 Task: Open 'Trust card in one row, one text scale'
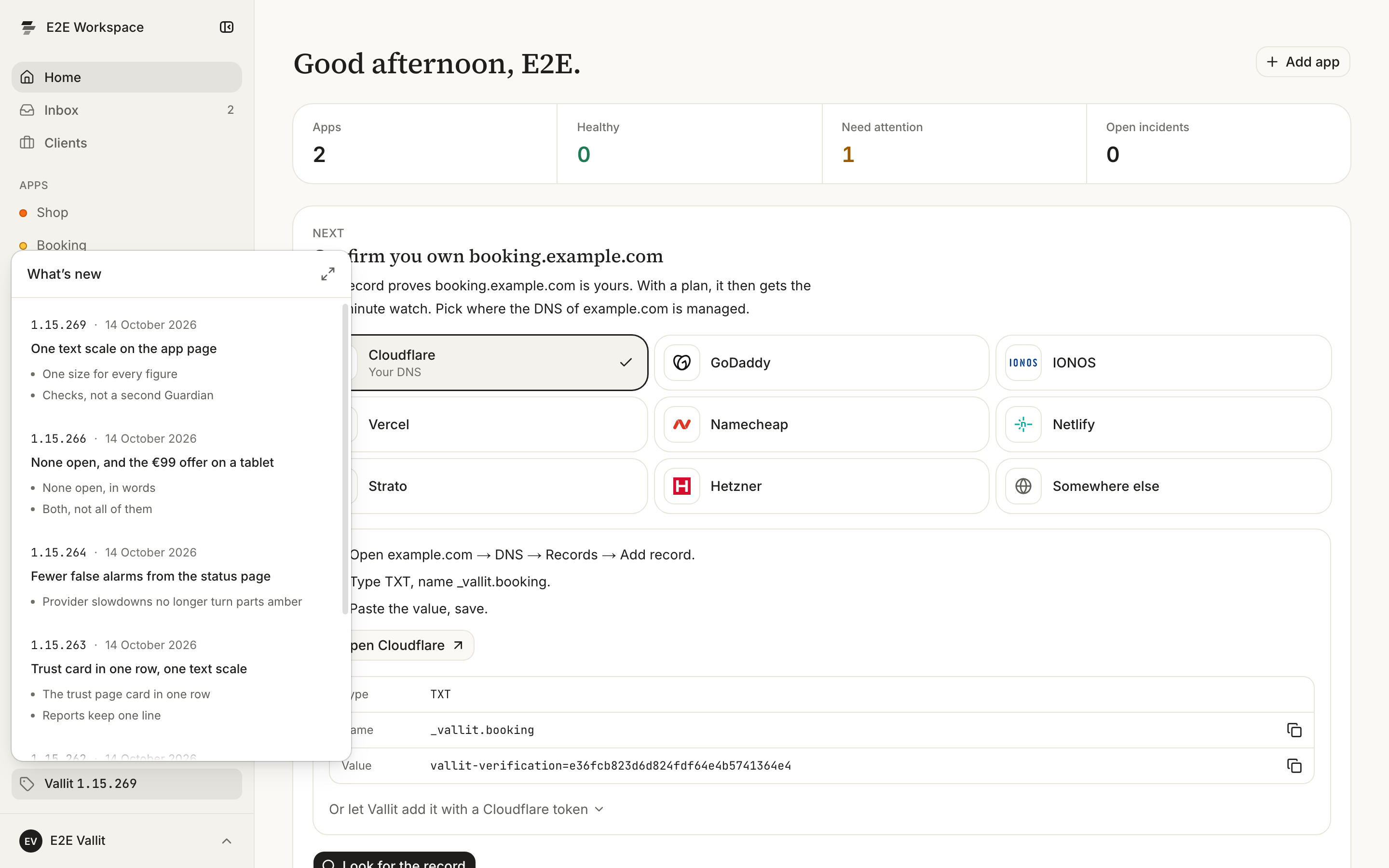[138, 669]
